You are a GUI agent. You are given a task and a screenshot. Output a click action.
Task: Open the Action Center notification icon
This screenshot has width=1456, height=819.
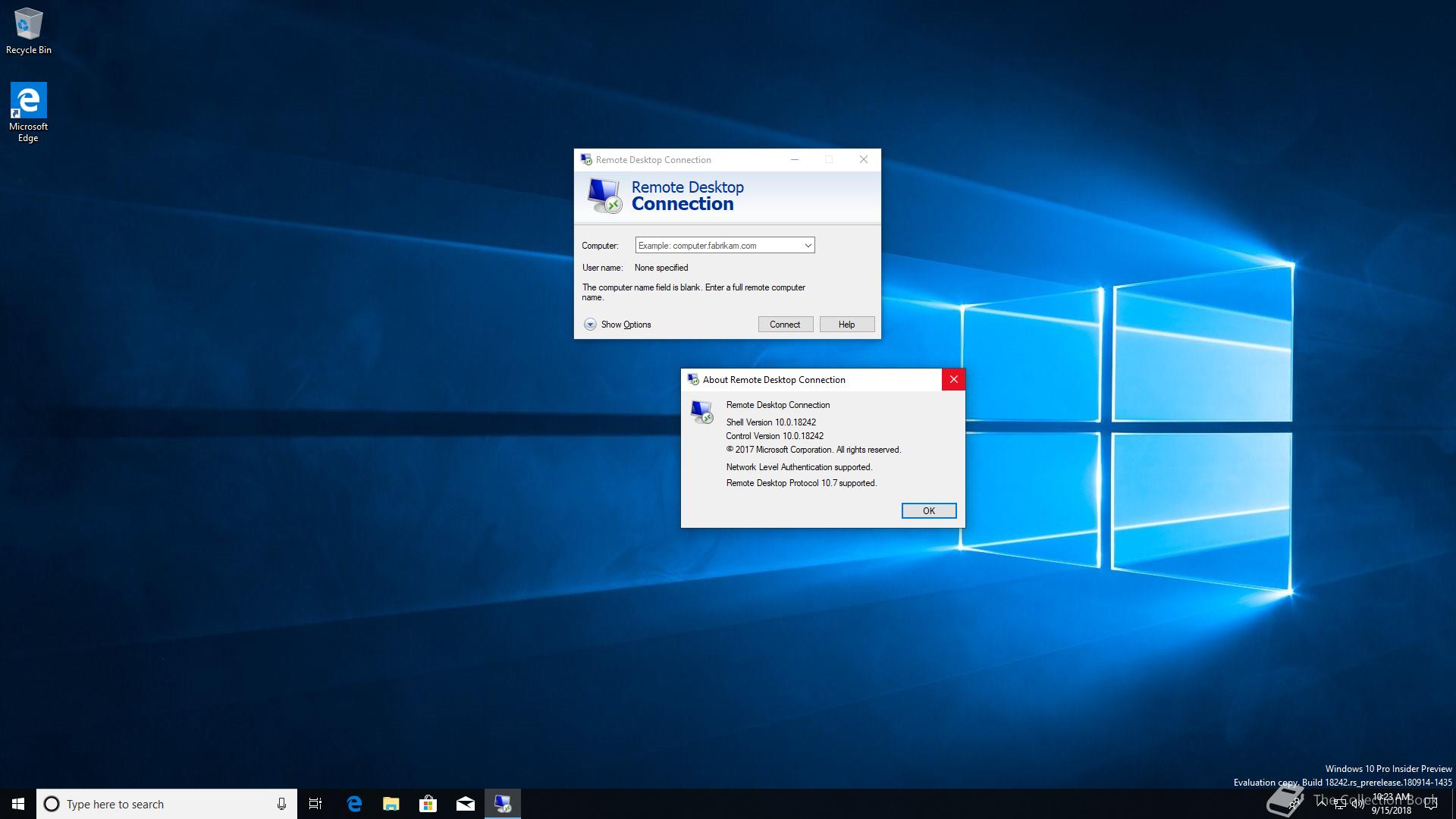pyautogui.click(x=1431, y=804)
